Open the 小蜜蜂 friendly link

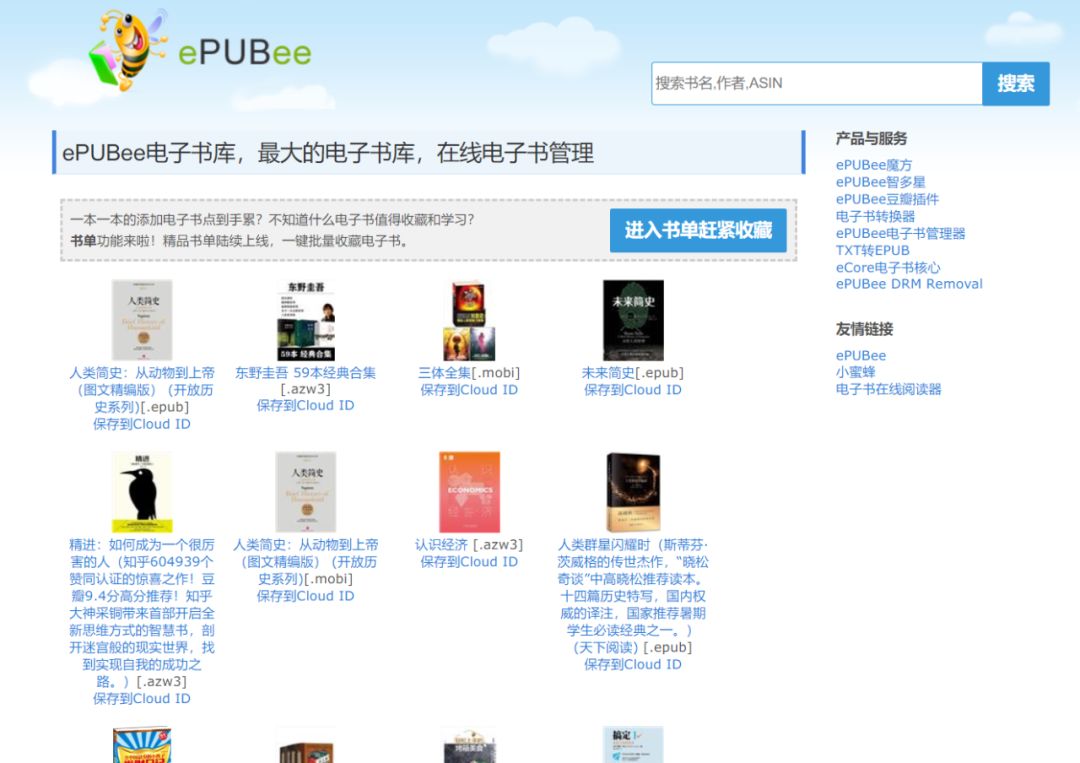[857, 371]
